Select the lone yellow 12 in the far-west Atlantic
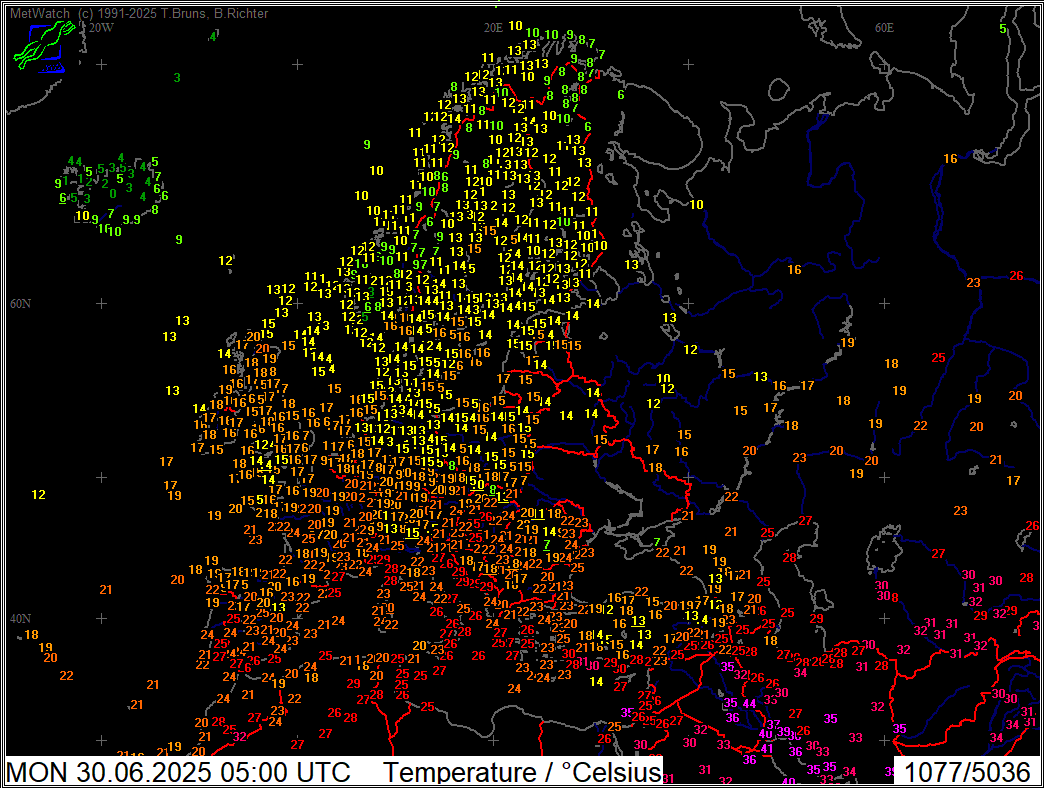 pos(39,494)
